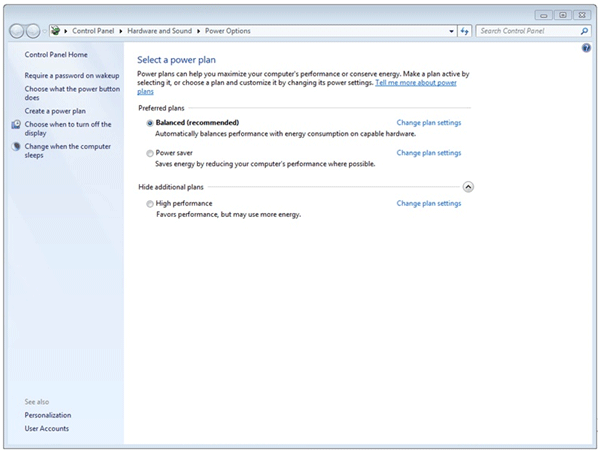Open recent pages dropdown next to Forward button

(x=44, y=31)
